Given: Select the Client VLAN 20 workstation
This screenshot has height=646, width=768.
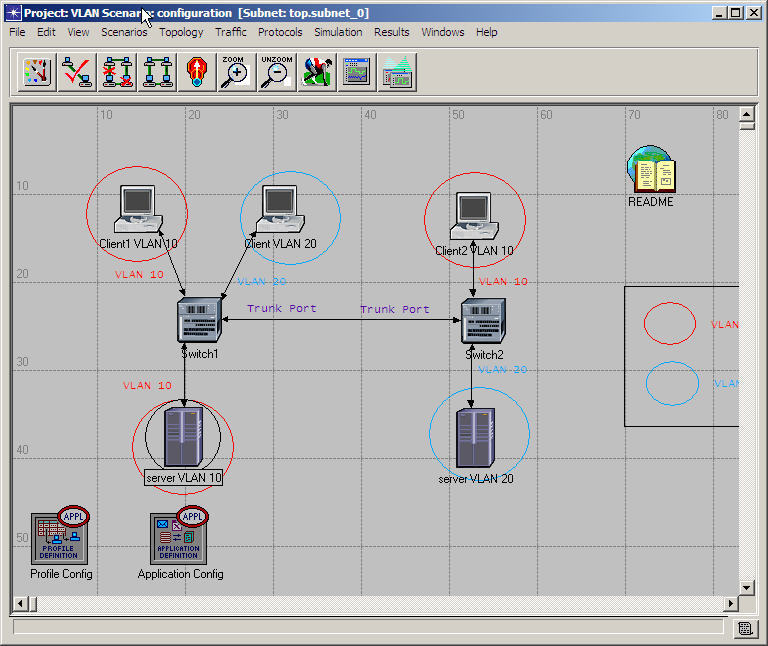Looking at the screenshot, I should [x=280, y=209].
